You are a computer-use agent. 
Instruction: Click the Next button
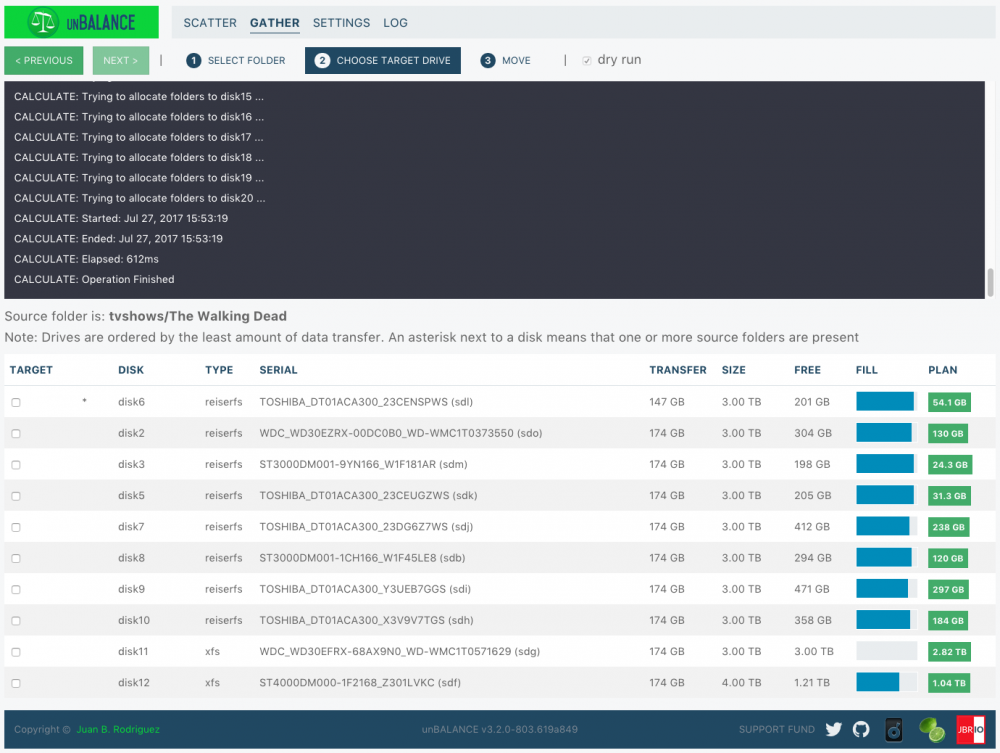(121, 61)
